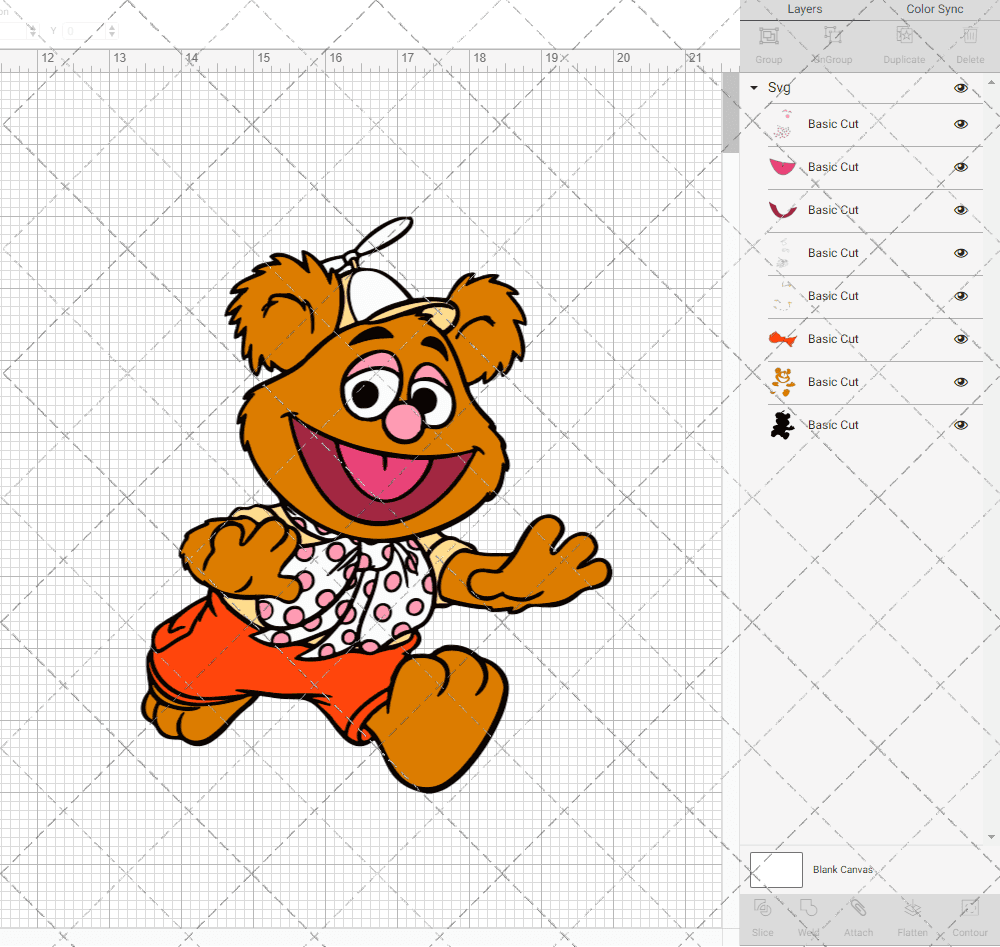The image size is (1000, 947).
Task: Select Basic Cut text of pink tongue layer
Action: (833, 167)
